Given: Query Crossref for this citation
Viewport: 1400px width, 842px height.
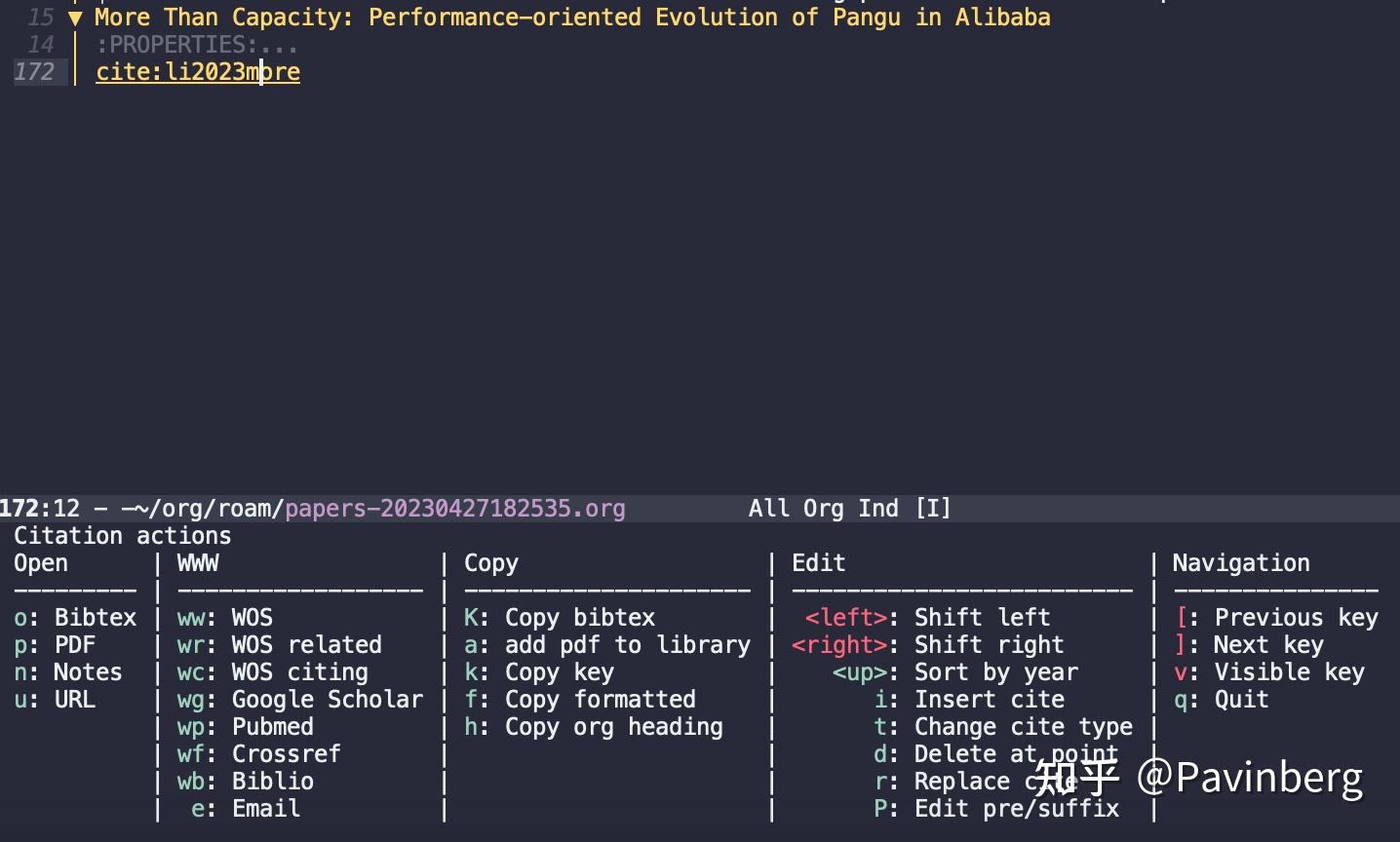Looking at the screenshot, I should pyautogui.click(x=258, y=753).
